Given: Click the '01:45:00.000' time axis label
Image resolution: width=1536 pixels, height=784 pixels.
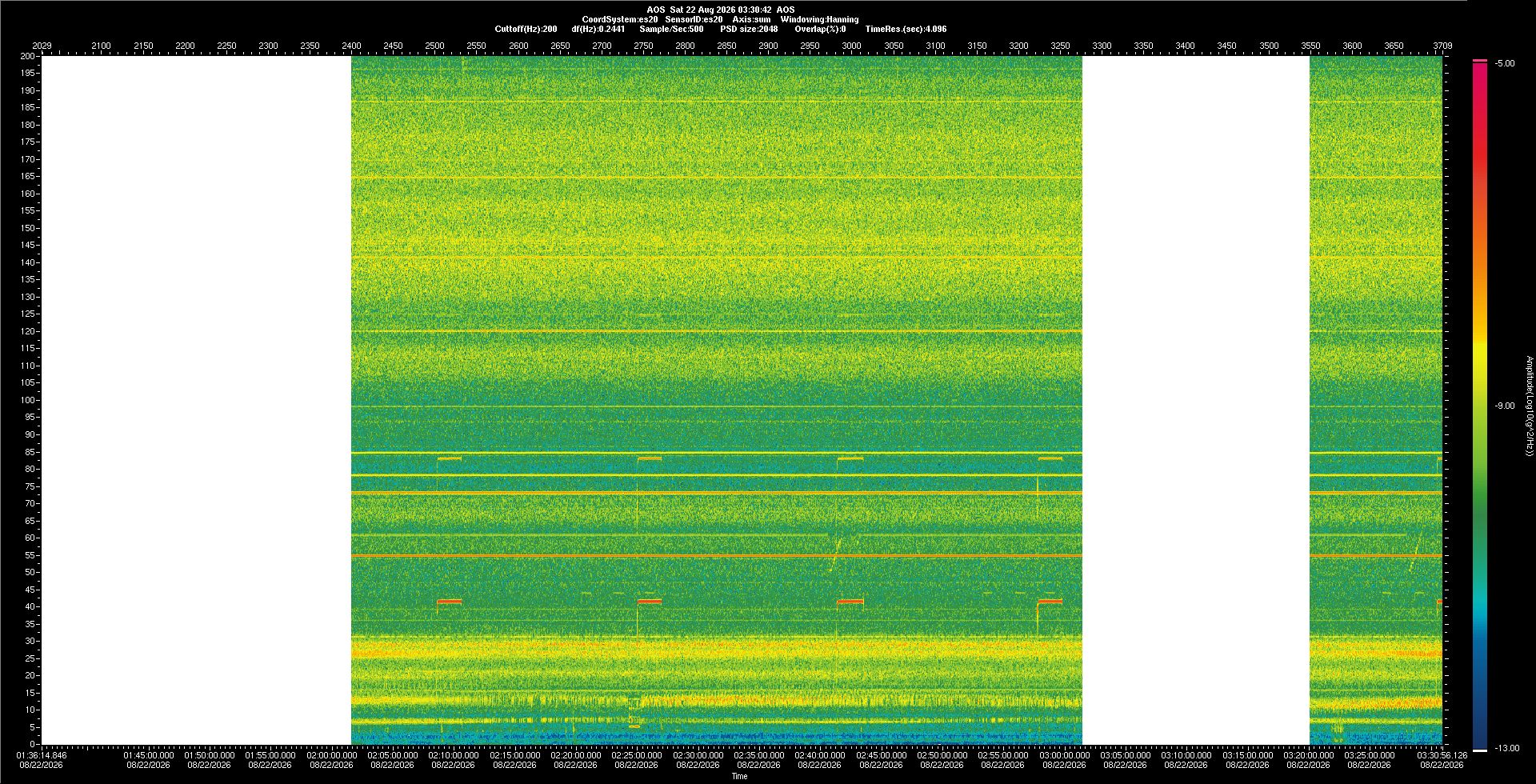Looking at the screenshot, I should click(x=149, y=754).
